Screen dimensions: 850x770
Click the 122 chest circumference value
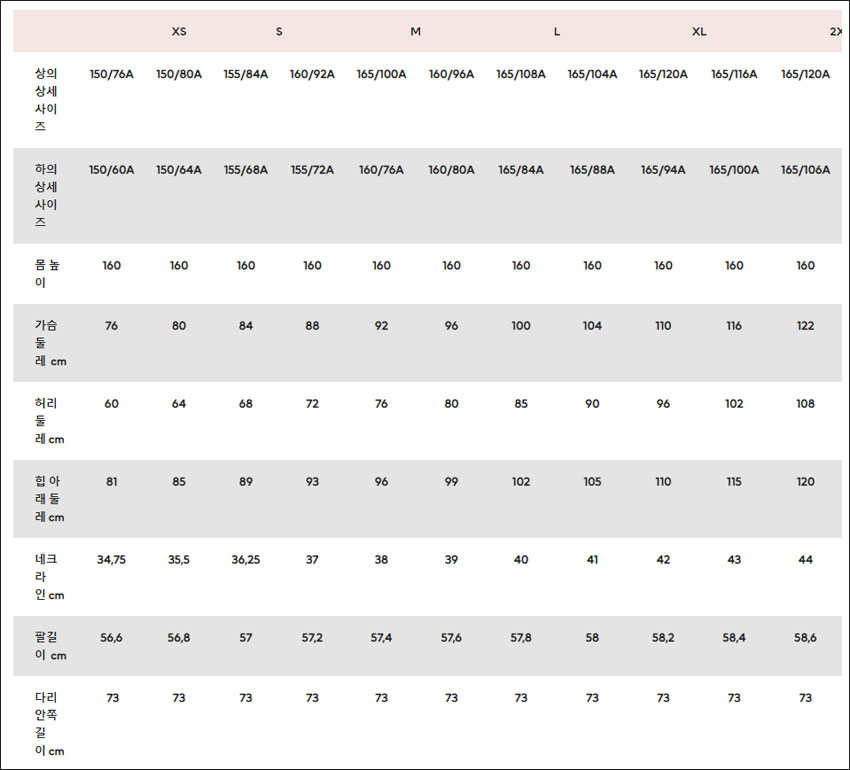(x=806, y=326)
